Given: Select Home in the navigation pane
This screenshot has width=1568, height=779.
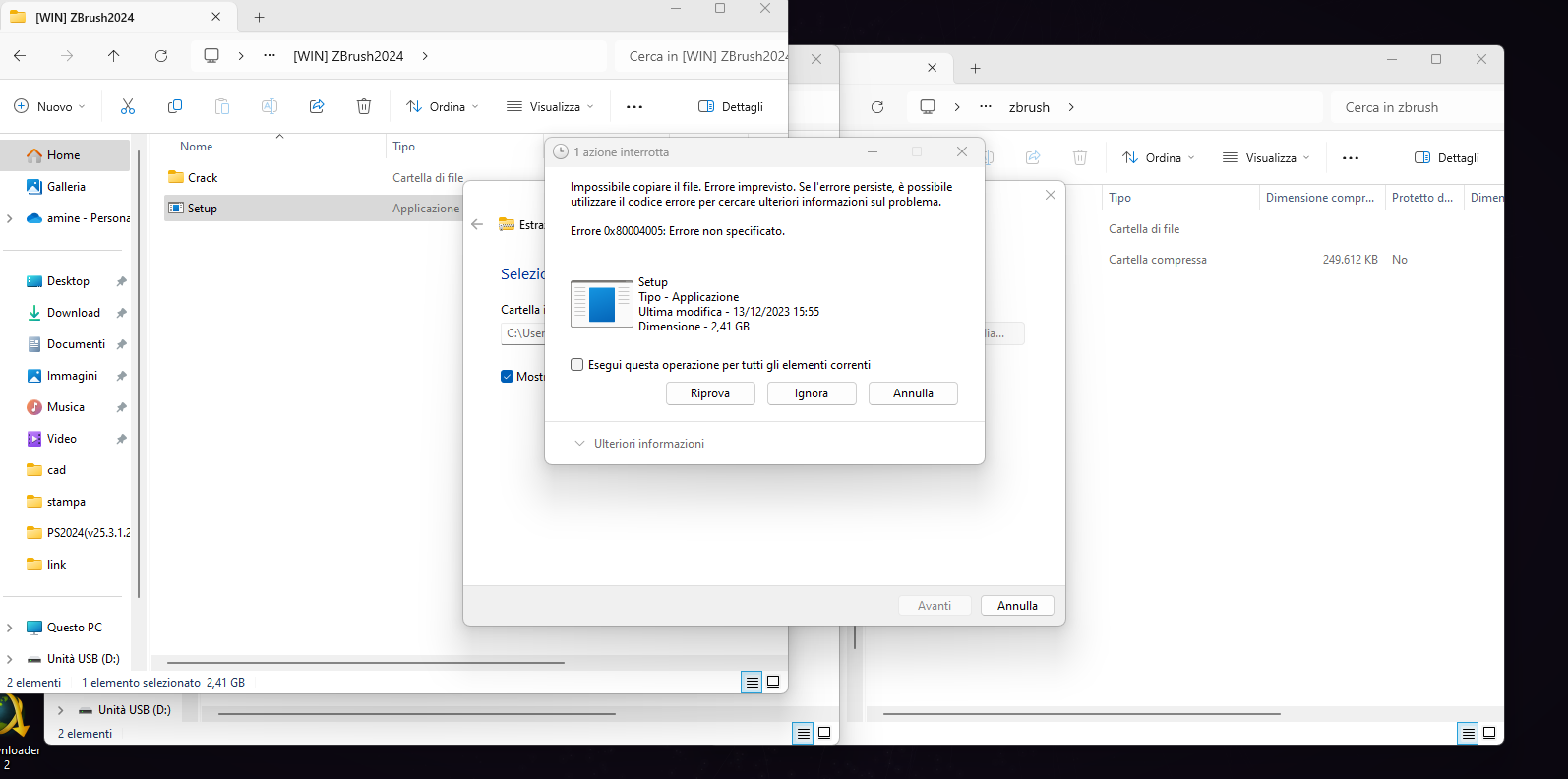Looking at the screenshot, I should tap(65, 155).
